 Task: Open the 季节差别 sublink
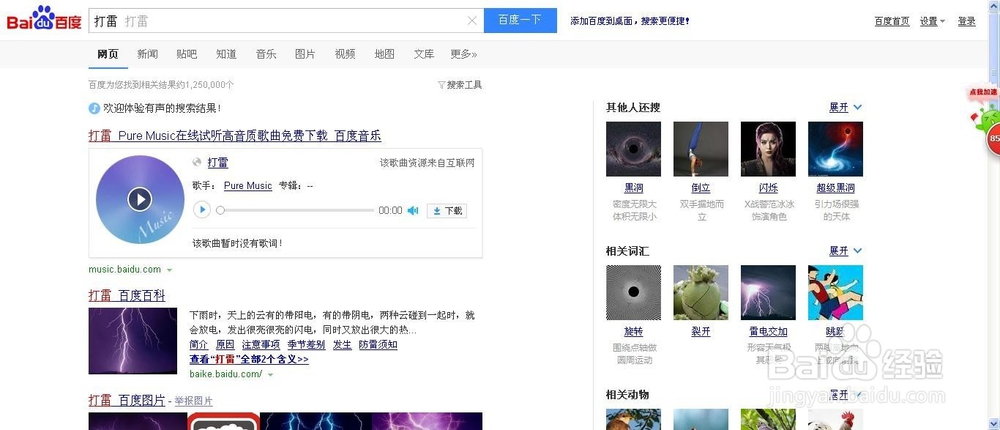pyautogui.click(x=306, y=345)
